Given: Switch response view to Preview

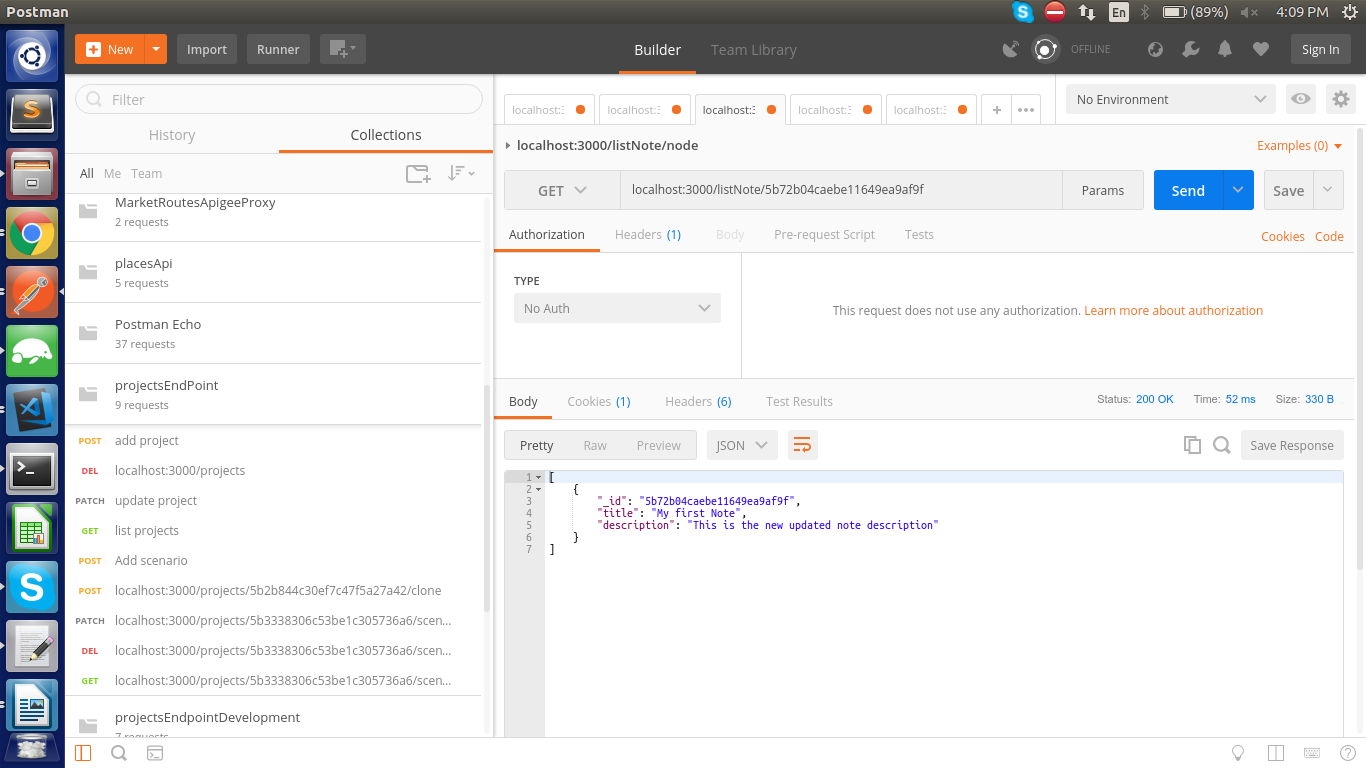Looking at the screenshot, I should (x=658, y=445).
